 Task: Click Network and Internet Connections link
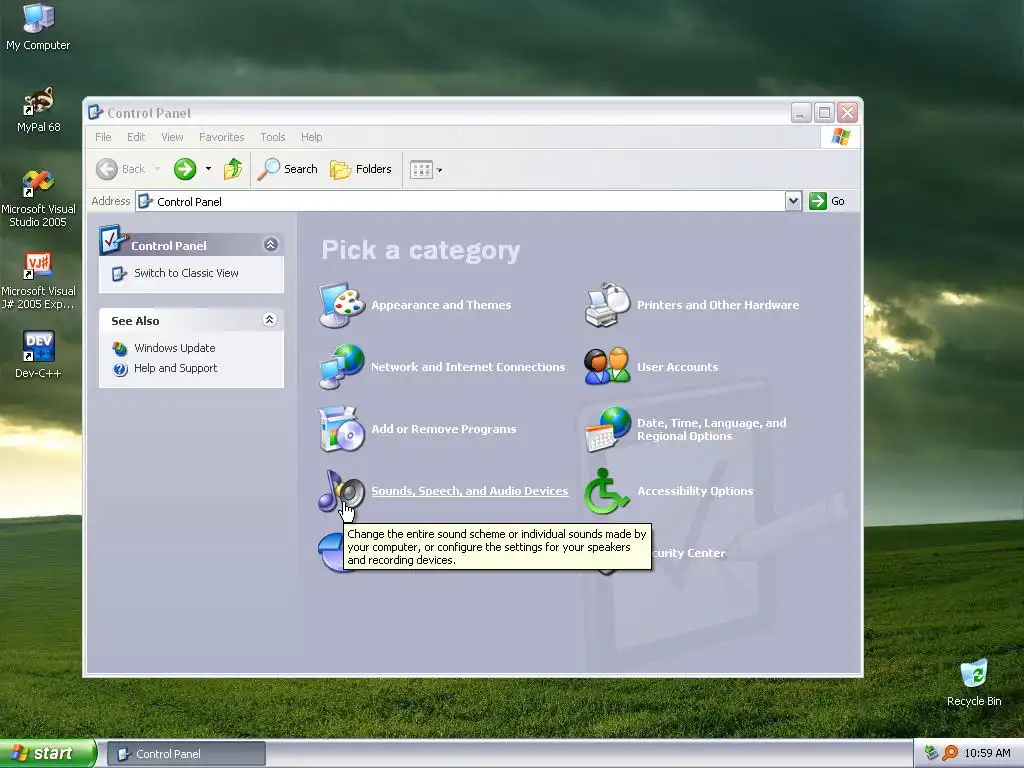coord(468,367)
